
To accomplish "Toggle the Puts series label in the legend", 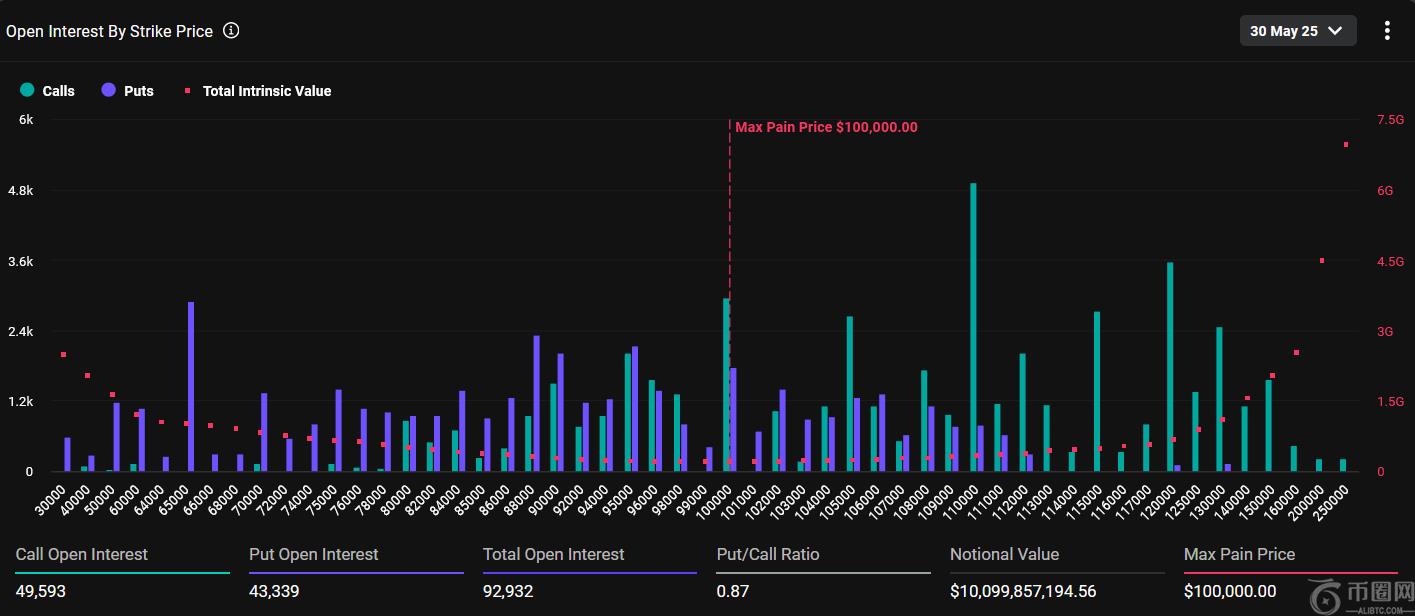I will tap(139, 91).
